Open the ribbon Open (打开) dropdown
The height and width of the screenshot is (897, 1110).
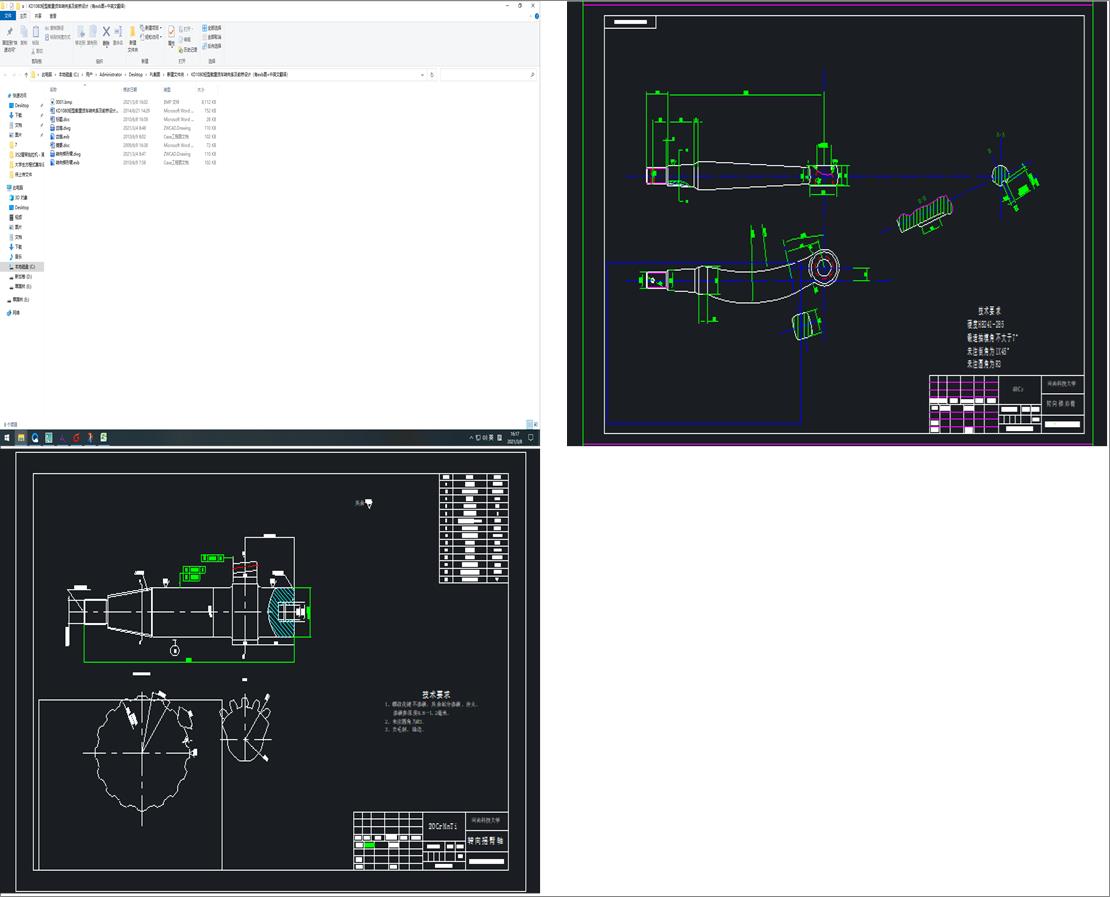(x=185, y=29)
